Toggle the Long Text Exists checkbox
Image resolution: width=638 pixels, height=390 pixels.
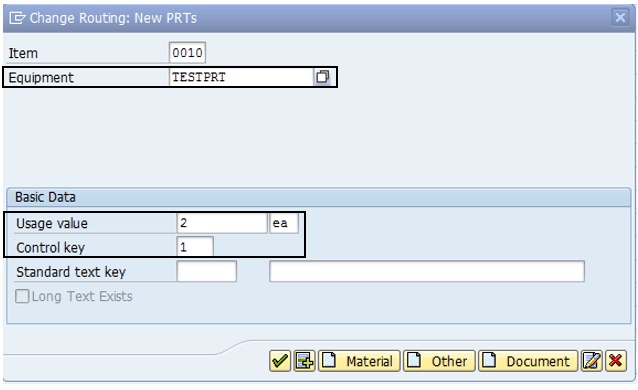coord(22,296)
